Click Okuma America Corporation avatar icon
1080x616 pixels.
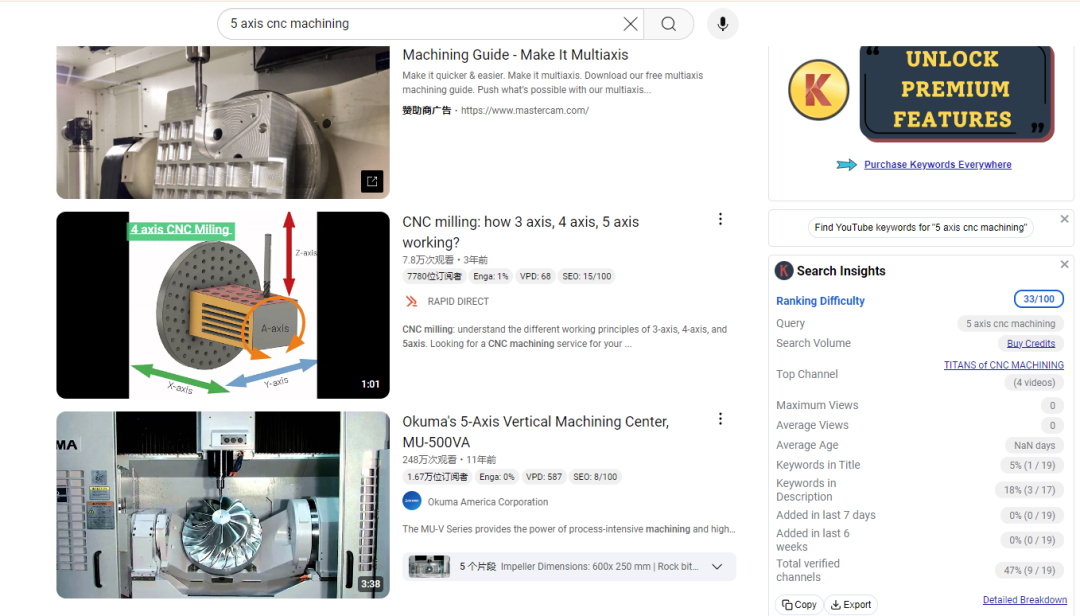coord(412,501)
